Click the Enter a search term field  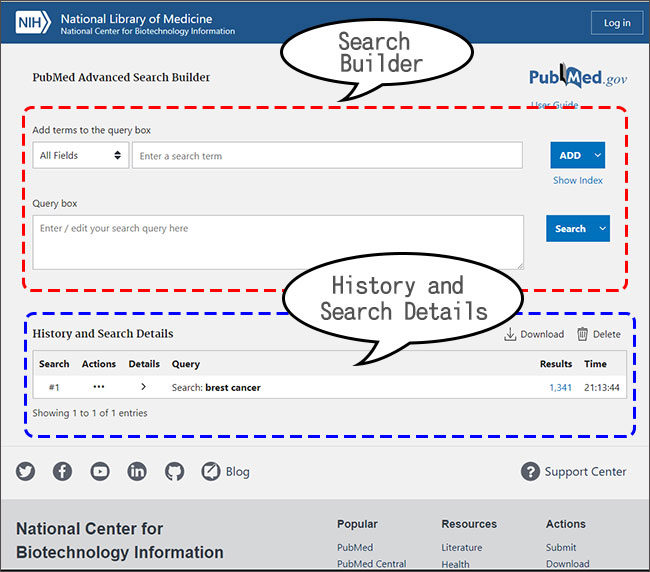[327, 155]
